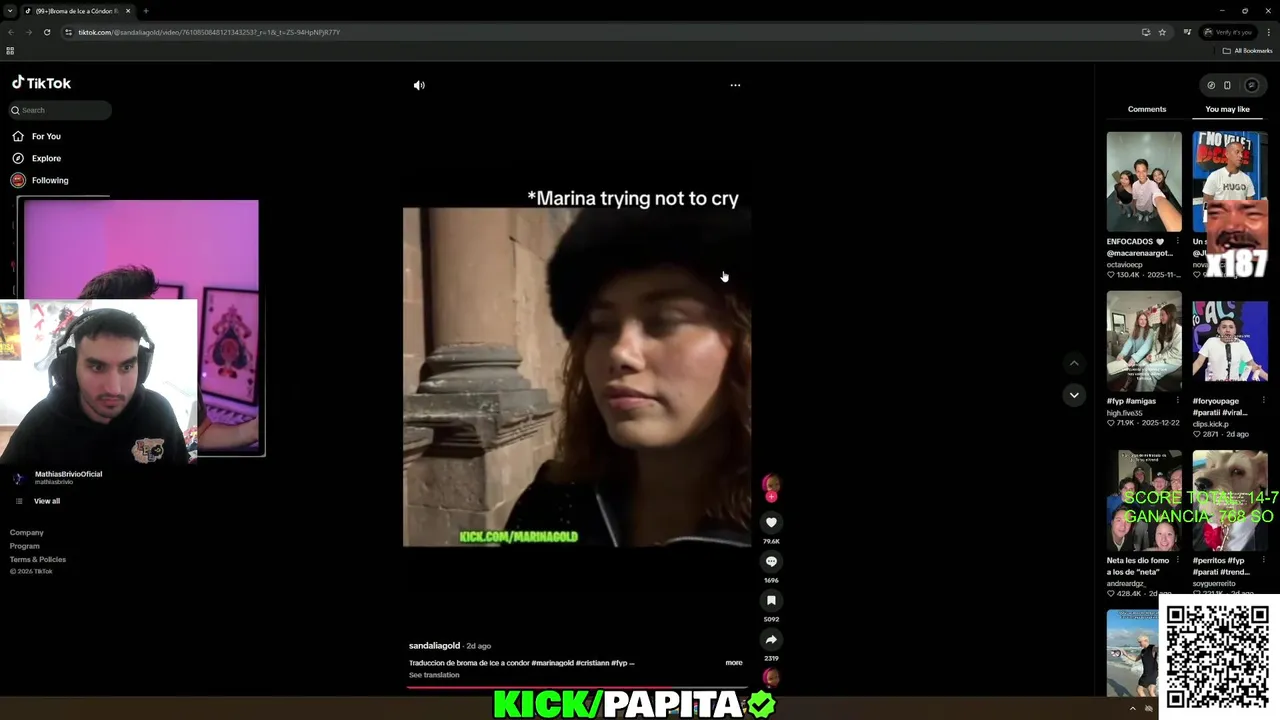Click the clips.kick.p author name
Image resolution: width=1280 pixels, height=720 pixels.
tap(1210, 424)
